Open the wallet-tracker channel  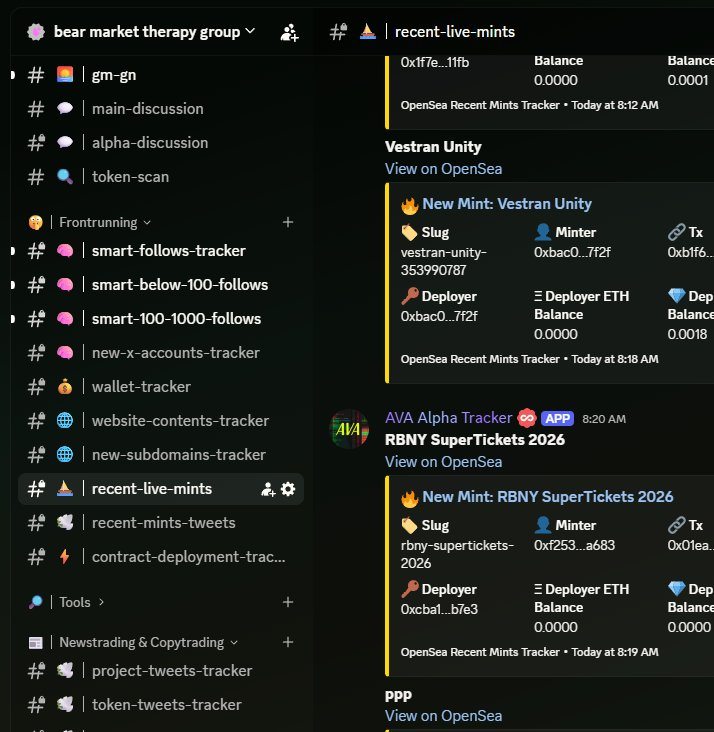tap(161, 387)
